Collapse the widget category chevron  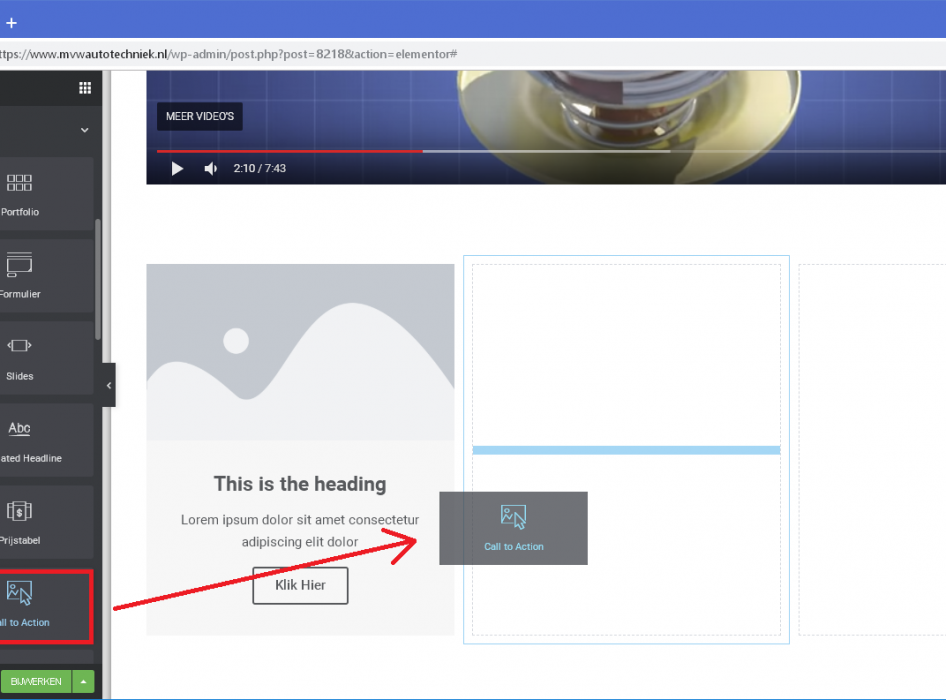click(84, 130)
